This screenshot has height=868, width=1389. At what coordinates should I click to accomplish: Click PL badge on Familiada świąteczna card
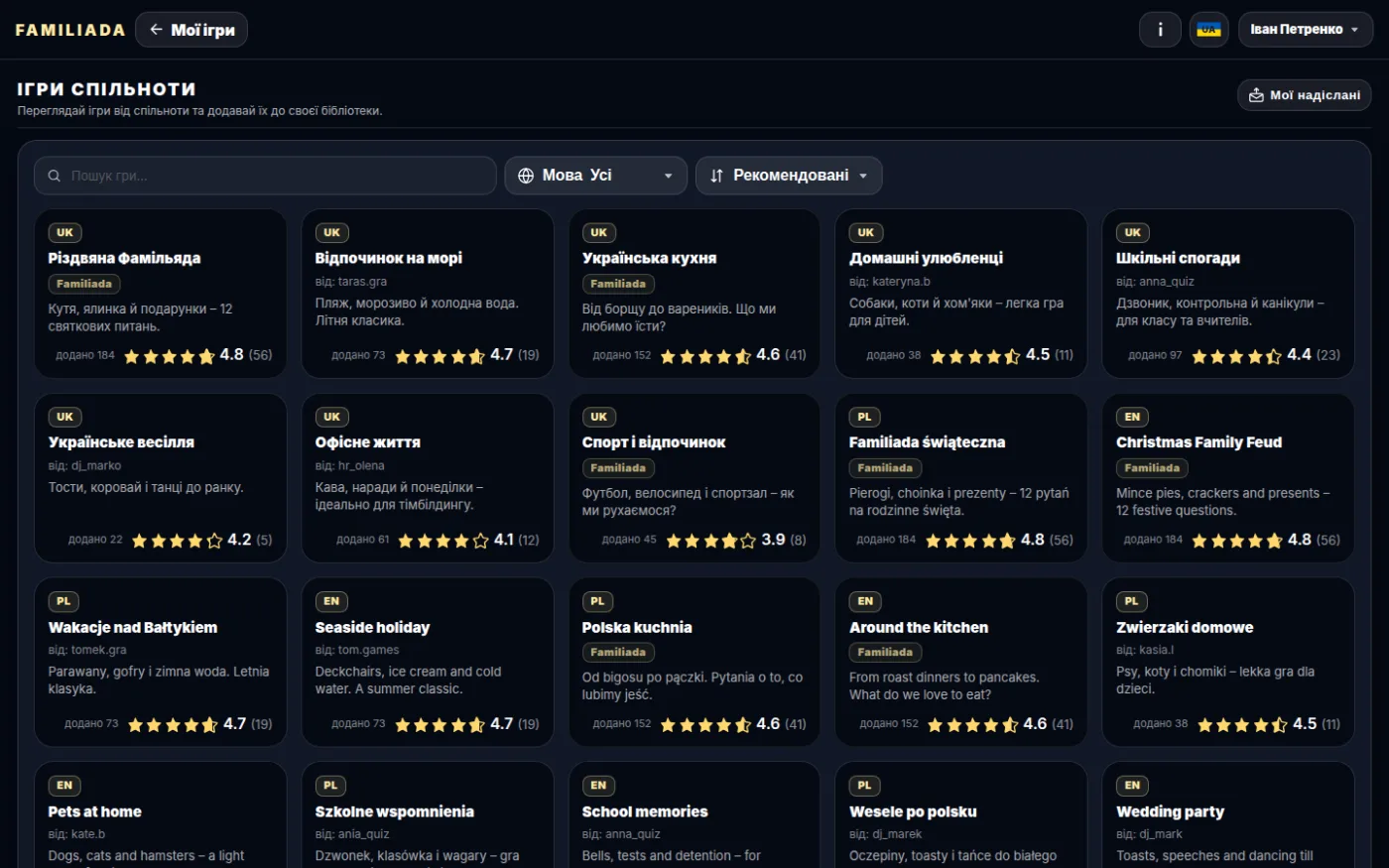[865, 418]
